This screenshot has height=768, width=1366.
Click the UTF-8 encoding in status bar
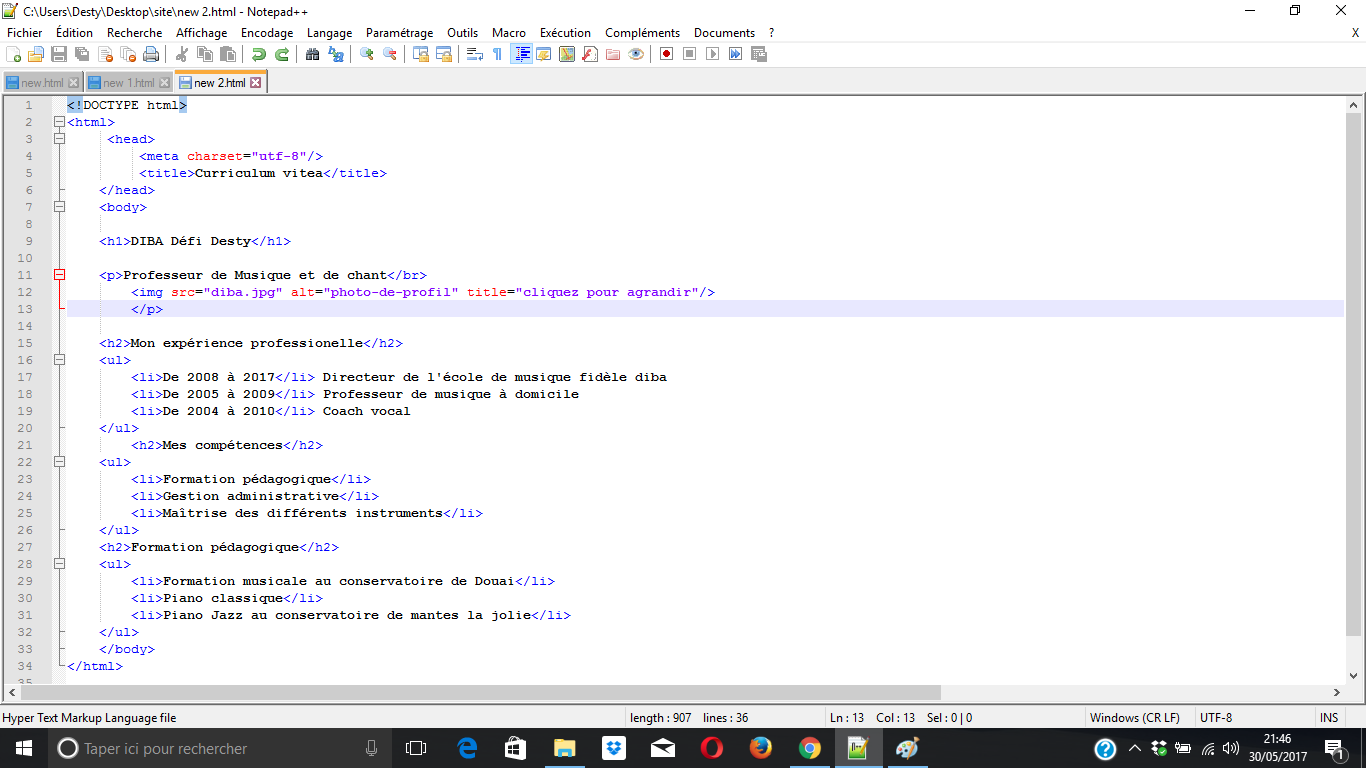click(1215, 718)
